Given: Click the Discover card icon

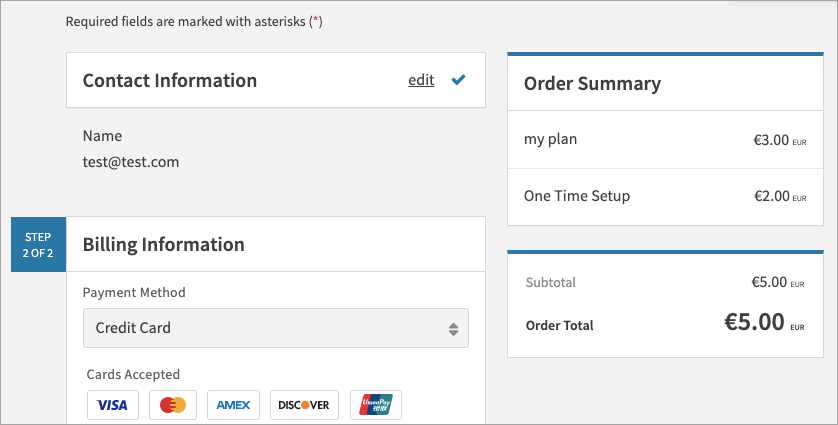Looking at the screenshot, I should click(x=304, y=405).
